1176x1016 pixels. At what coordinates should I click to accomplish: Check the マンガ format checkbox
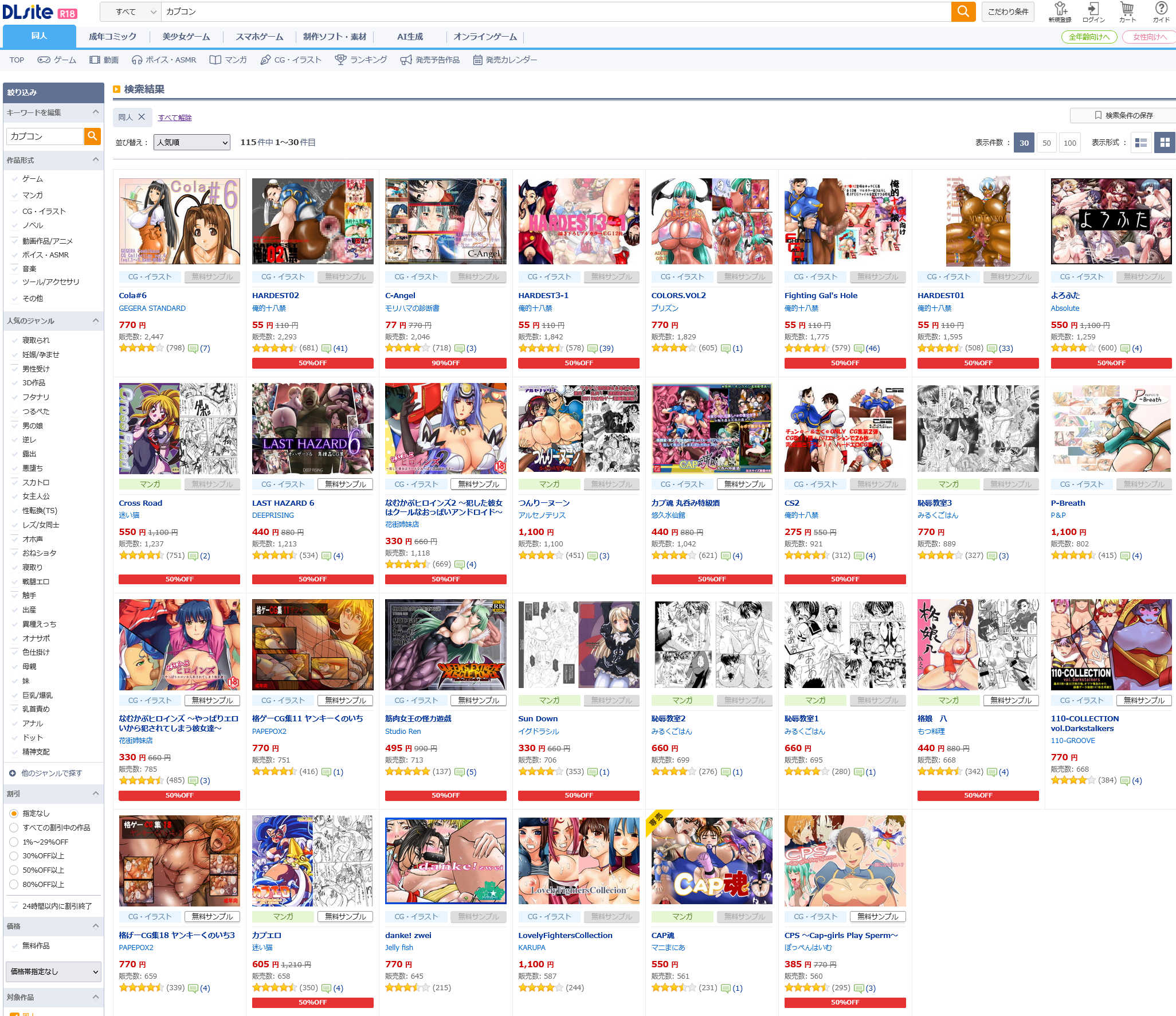(14, 196)
